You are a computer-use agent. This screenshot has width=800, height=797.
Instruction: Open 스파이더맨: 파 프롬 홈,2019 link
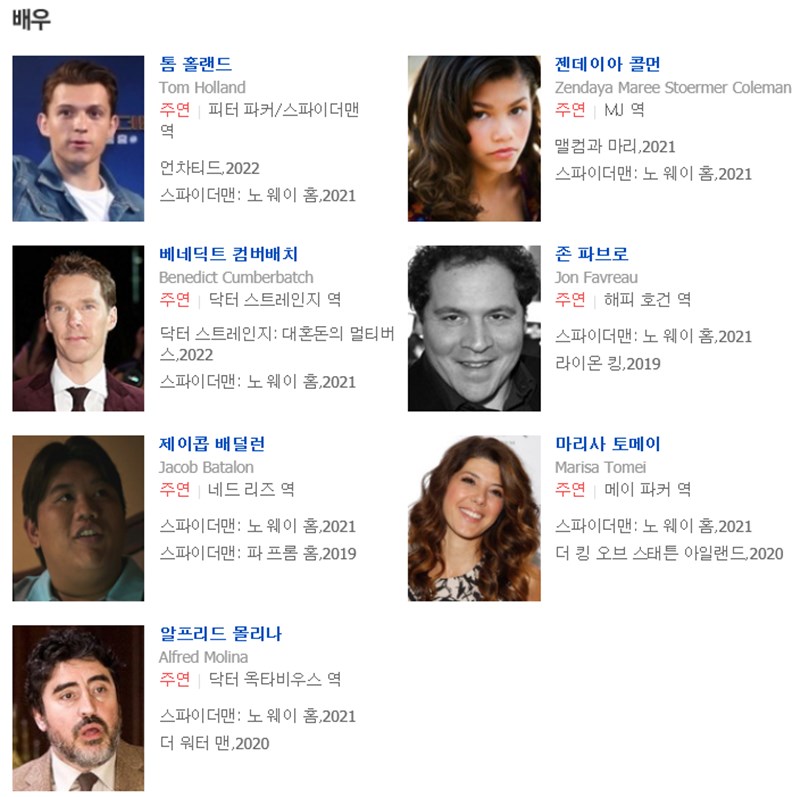point(258,553)
